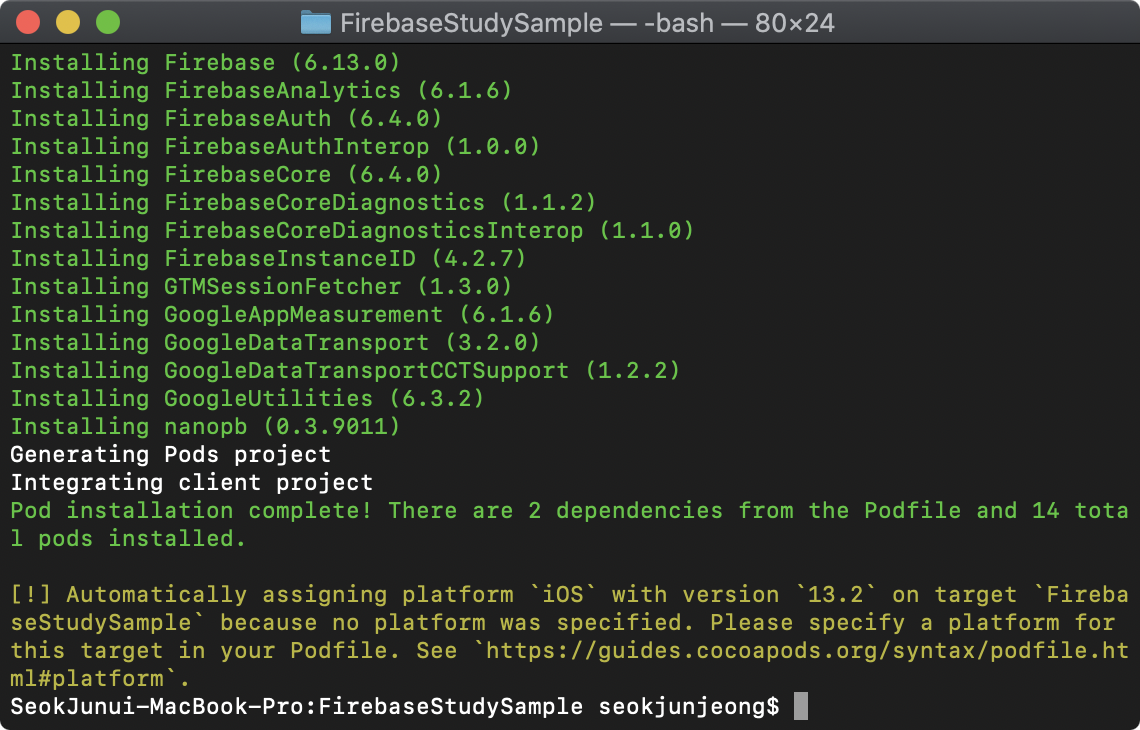
Task: Click the line 'Installing Firebase (6.13.0)'
Action: coord(206,63)
